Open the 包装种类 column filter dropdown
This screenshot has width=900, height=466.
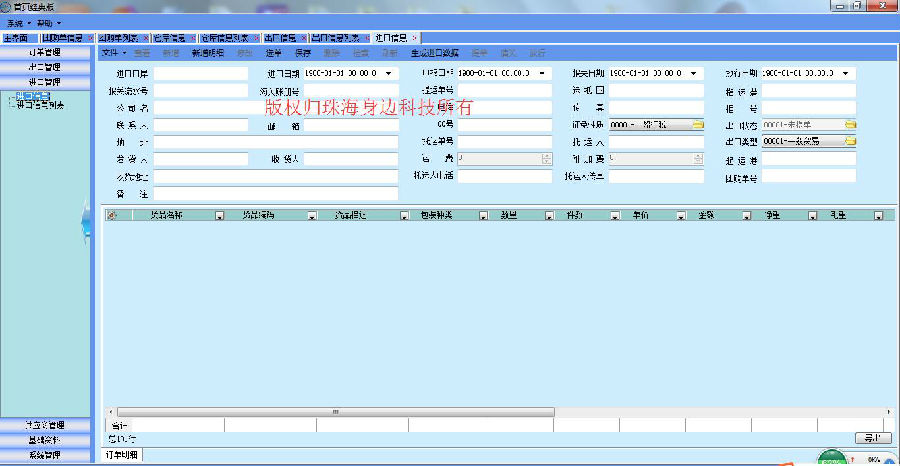point(483,216)
